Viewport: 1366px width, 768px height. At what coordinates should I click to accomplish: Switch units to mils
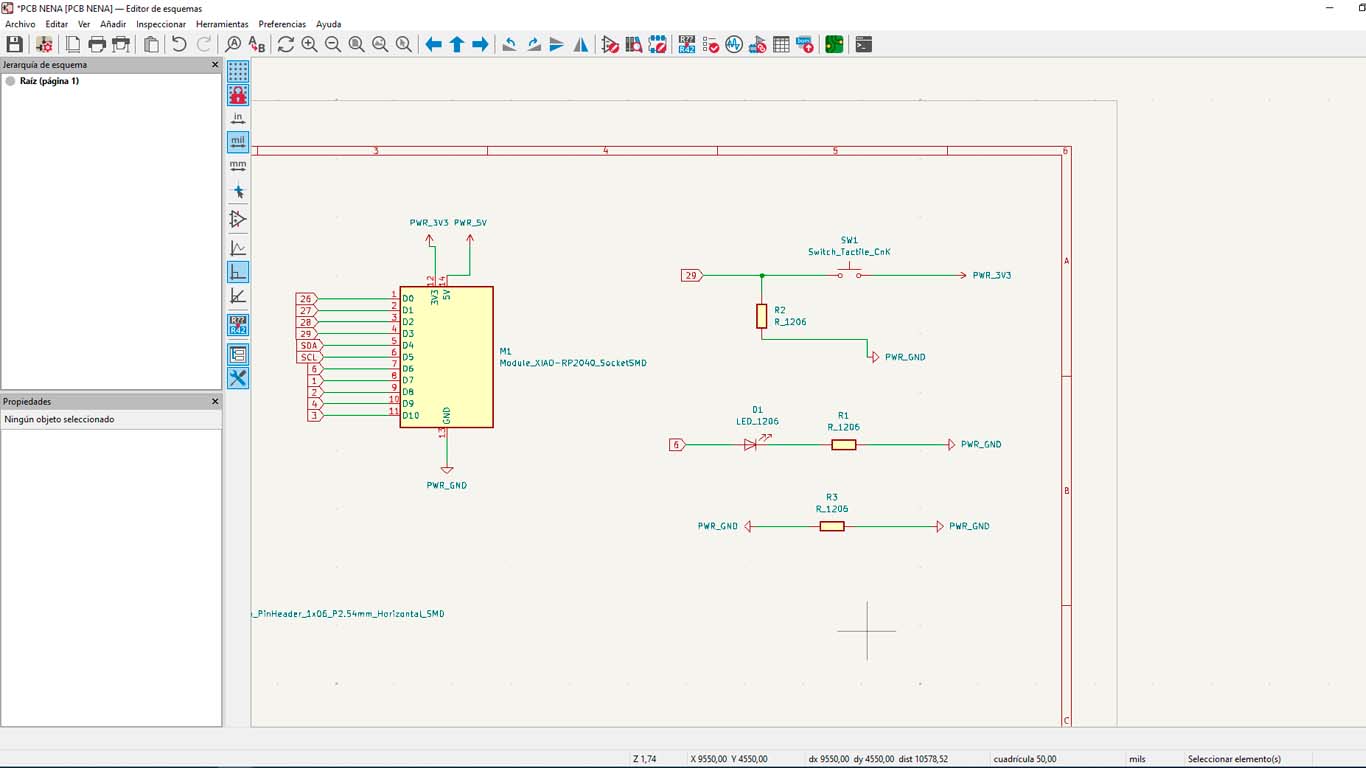click(x=238, y=142)
